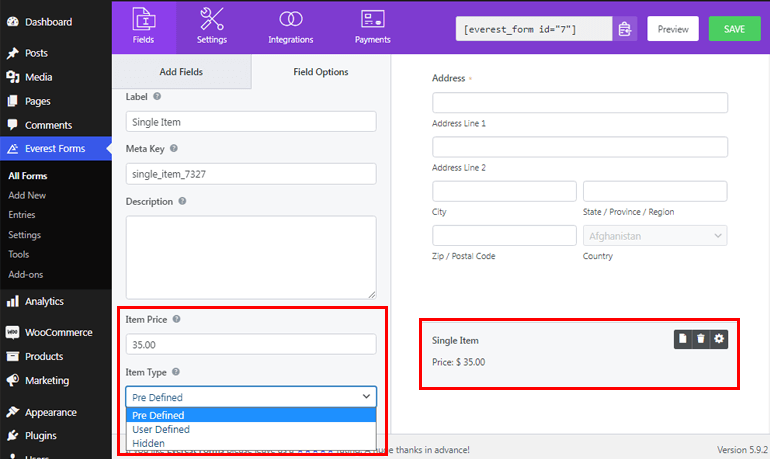Open Posts in the sidebar
This screenshot has height=459, width=770.
tap(36, 53)
